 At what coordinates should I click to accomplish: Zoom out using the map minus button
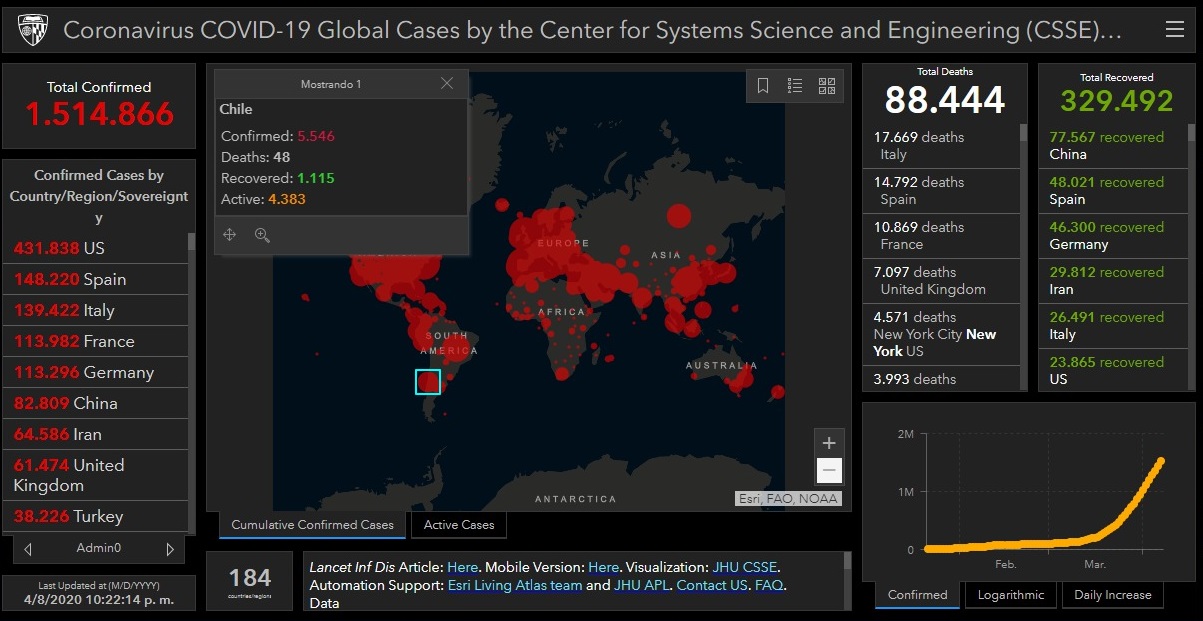[828, 470]
